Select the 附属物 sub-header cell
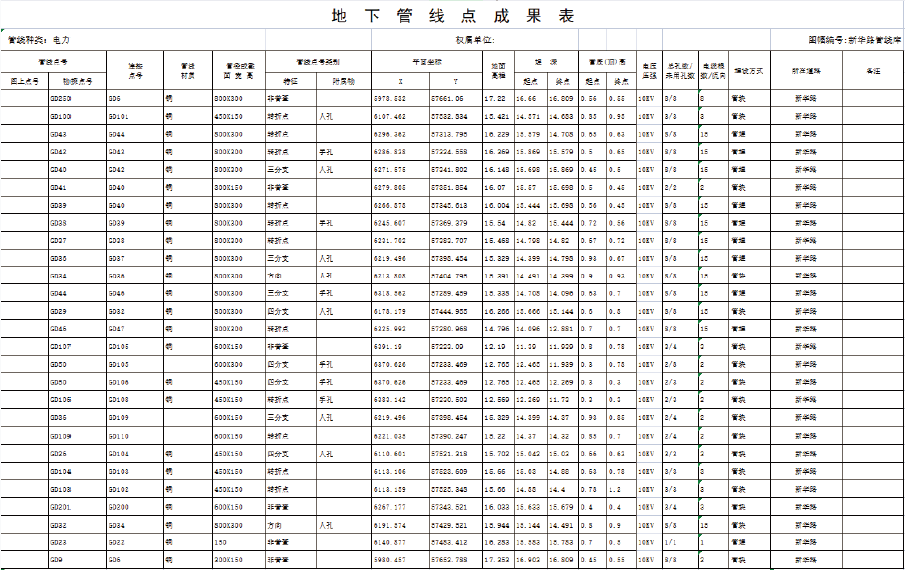Image resolution: width=906 pixels, height=571 pixels. tap(343, 81)
